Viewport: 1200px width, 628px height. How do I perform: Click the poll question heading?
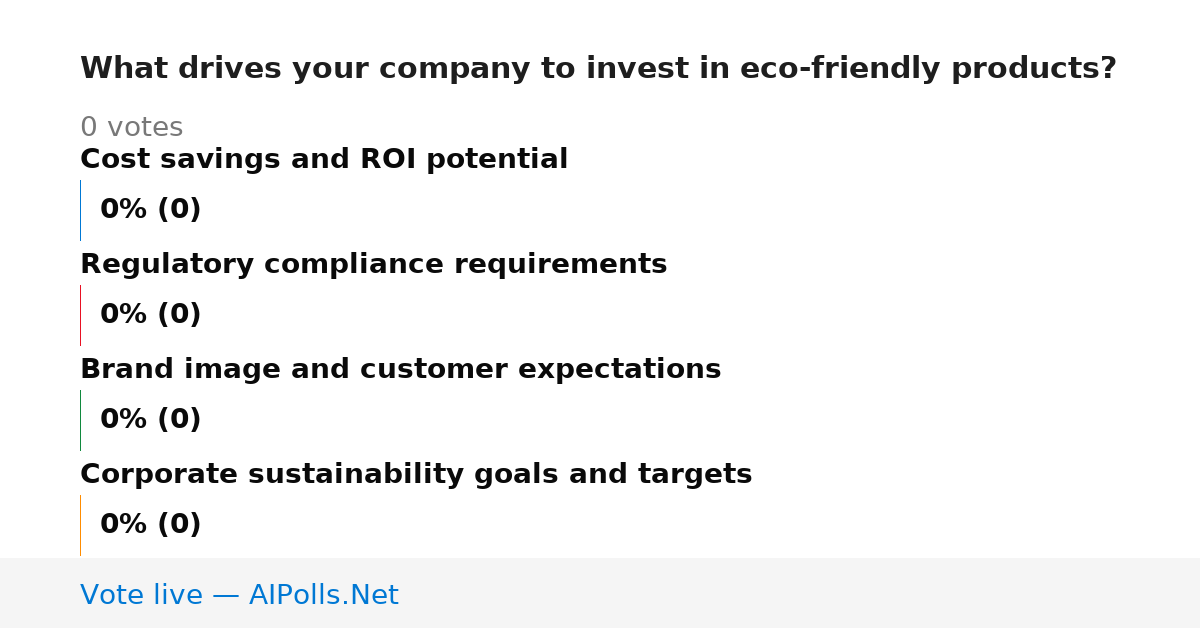(598, 69)
